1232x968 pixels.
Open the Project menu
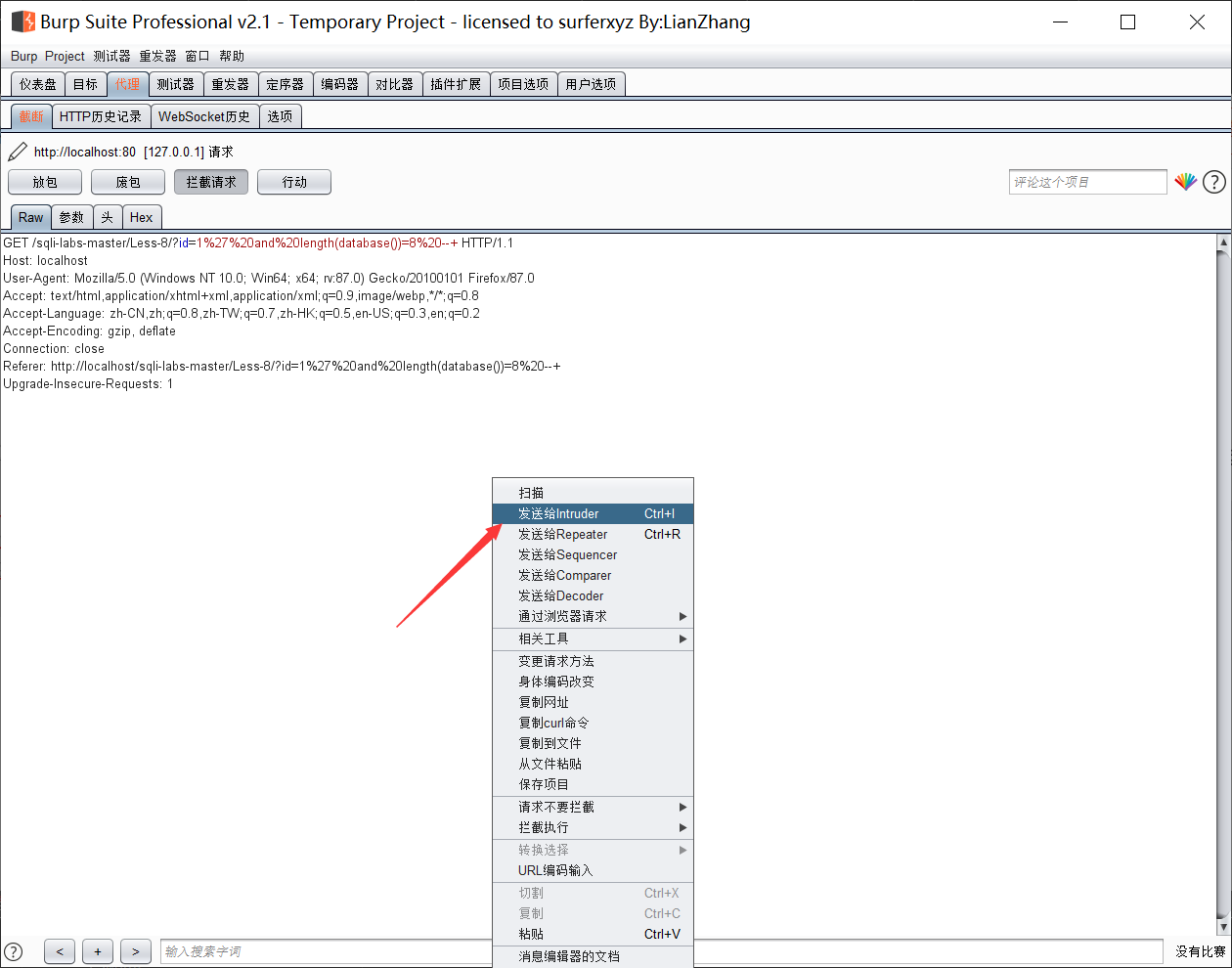(x=65, y=56)
